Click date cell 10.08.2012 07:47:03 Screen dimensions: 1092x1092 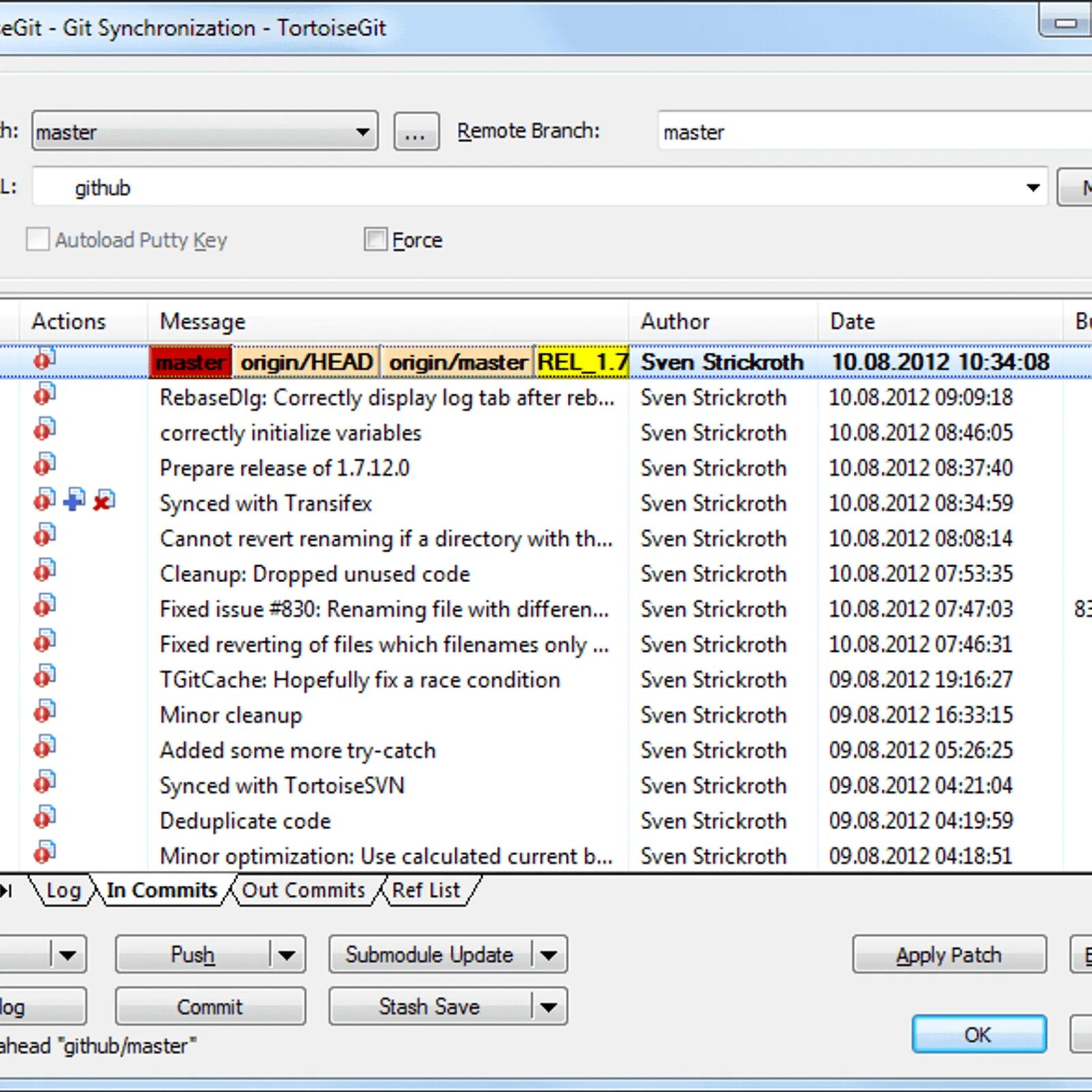pyautogui.click(x=921, y=609)
